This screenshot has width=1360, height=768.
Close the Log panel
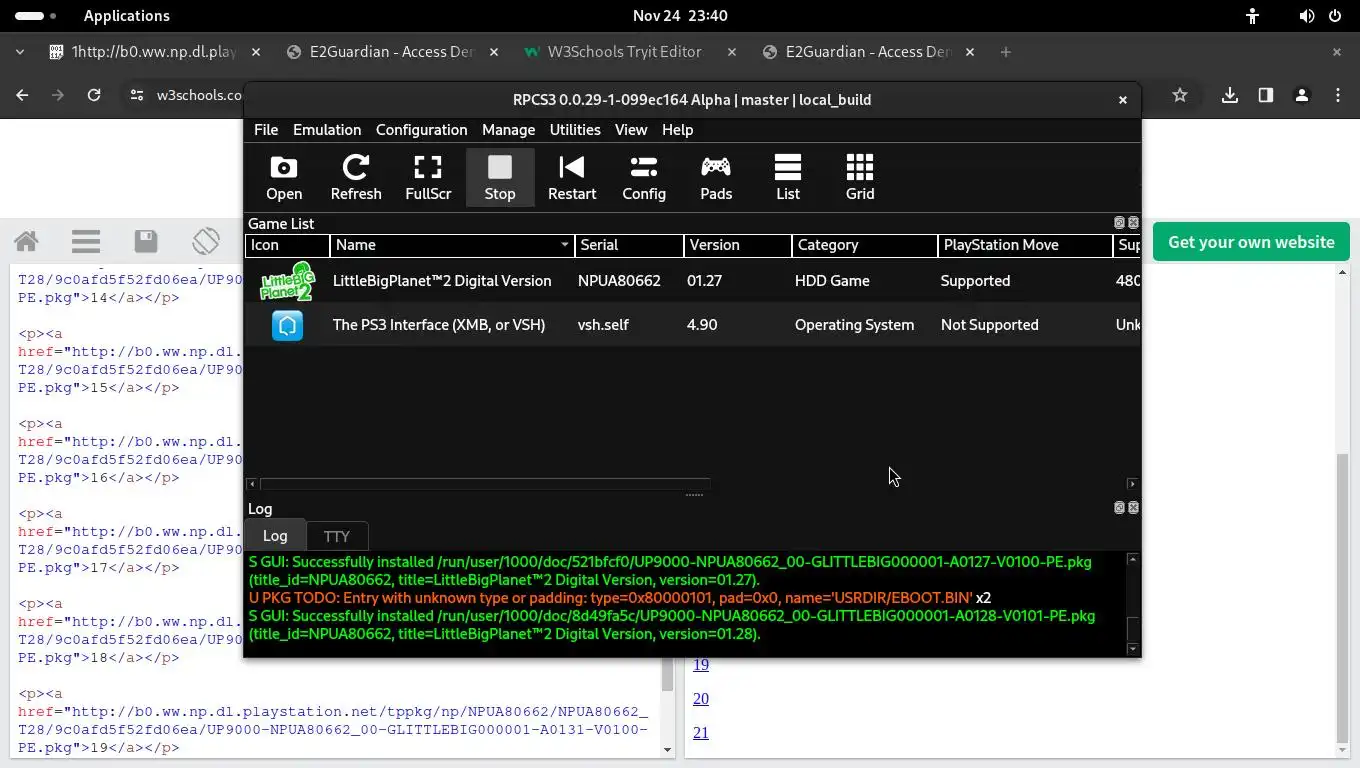click(x=1133, y=508)
